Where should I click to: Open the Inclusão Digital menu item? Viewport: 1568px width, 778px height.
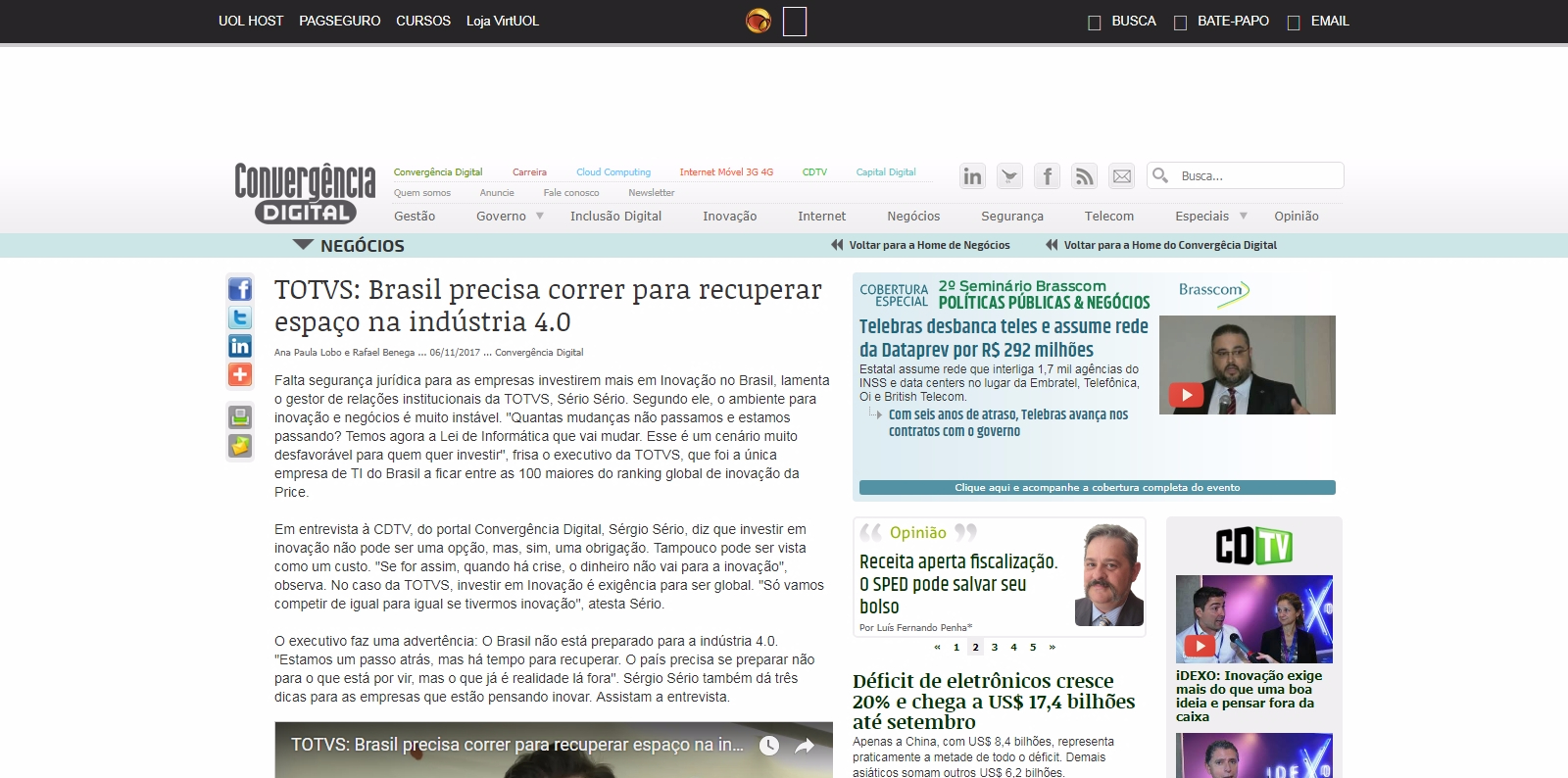615,216
